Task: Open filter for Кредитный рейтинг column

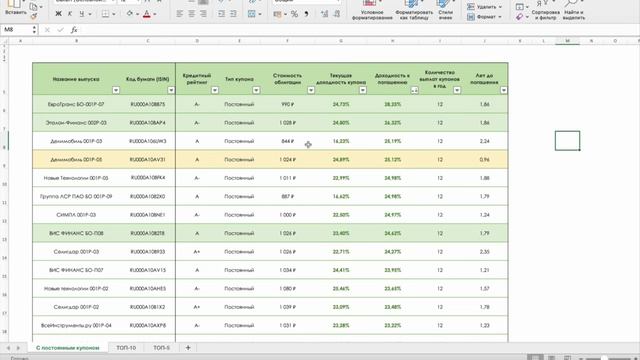Action: (x=215, y=90)
